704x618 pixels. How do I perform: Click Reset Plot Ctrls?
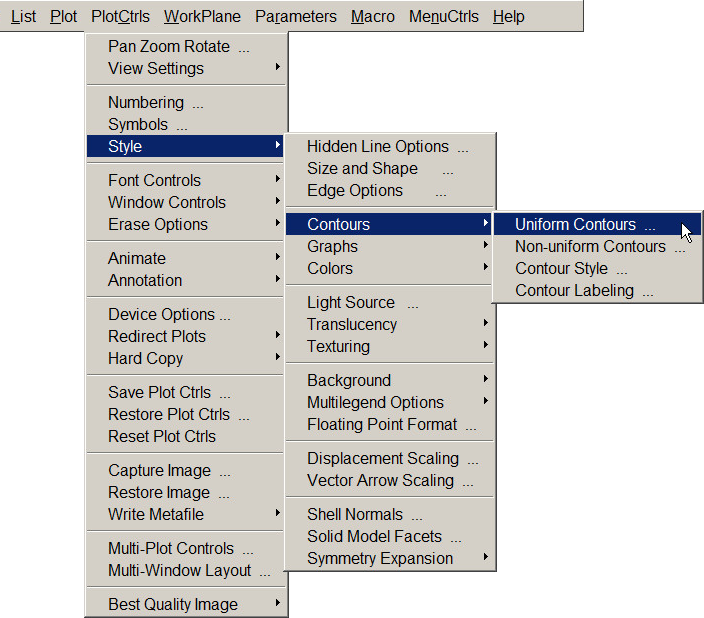click(162, 437)
